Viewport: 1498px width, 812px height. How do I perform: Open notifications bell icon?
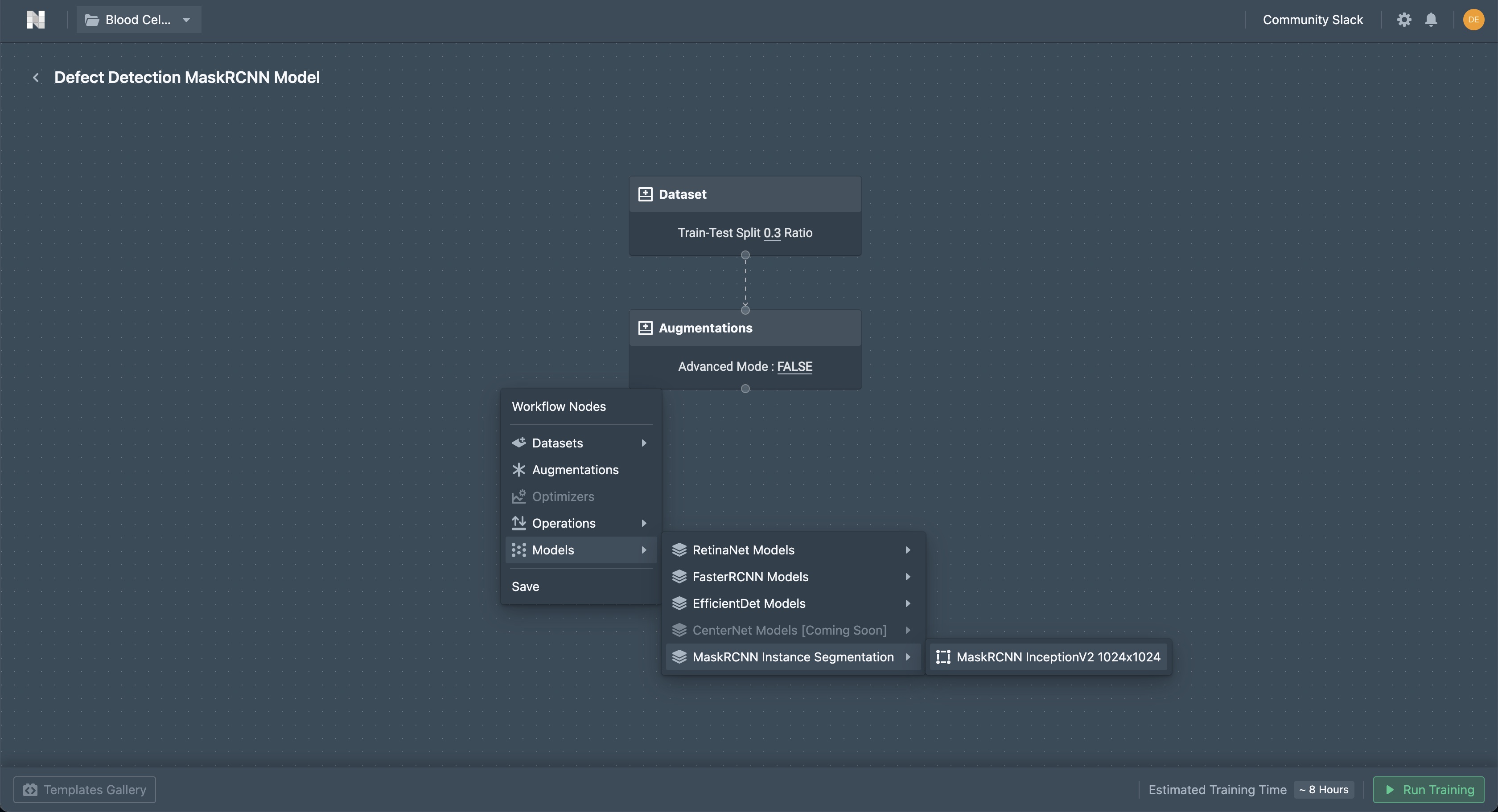click(x=1431, y=20)
